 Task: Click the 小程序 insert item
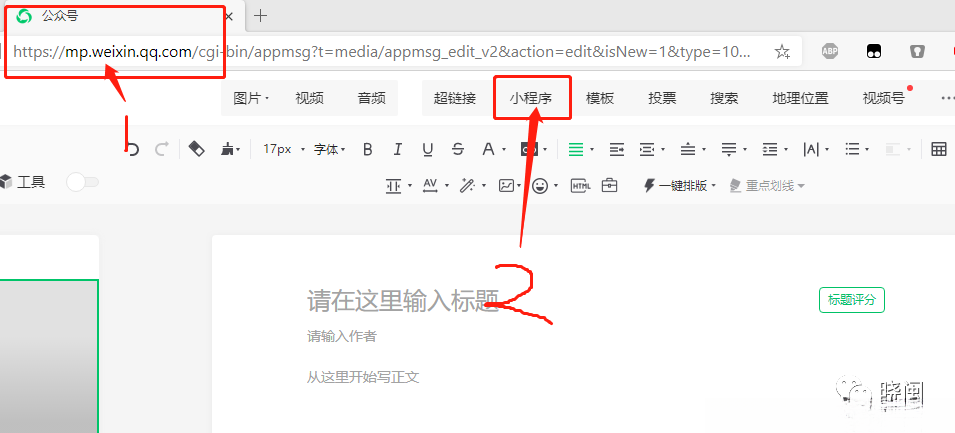tap(531, 98)
